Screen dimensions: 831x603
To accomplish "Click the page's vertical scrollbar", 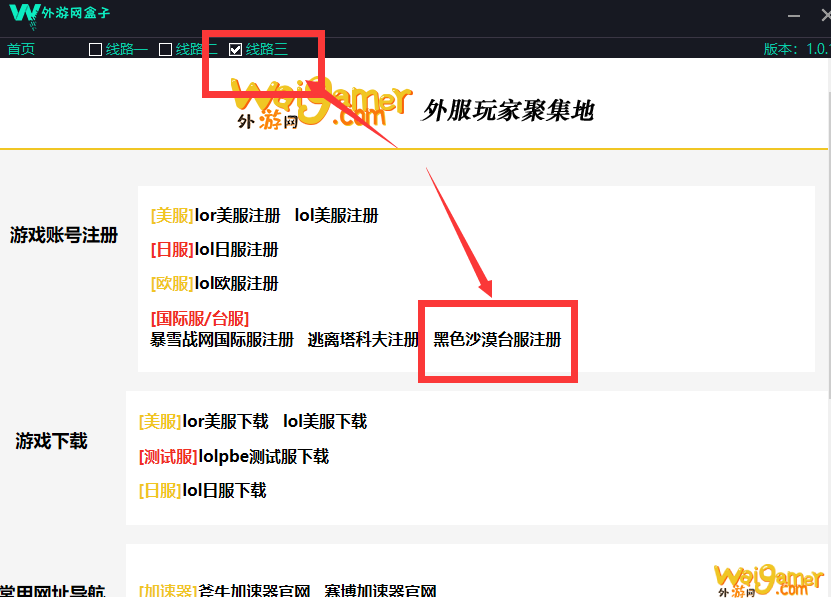I will pyautogui.click(x=828, y=244).
